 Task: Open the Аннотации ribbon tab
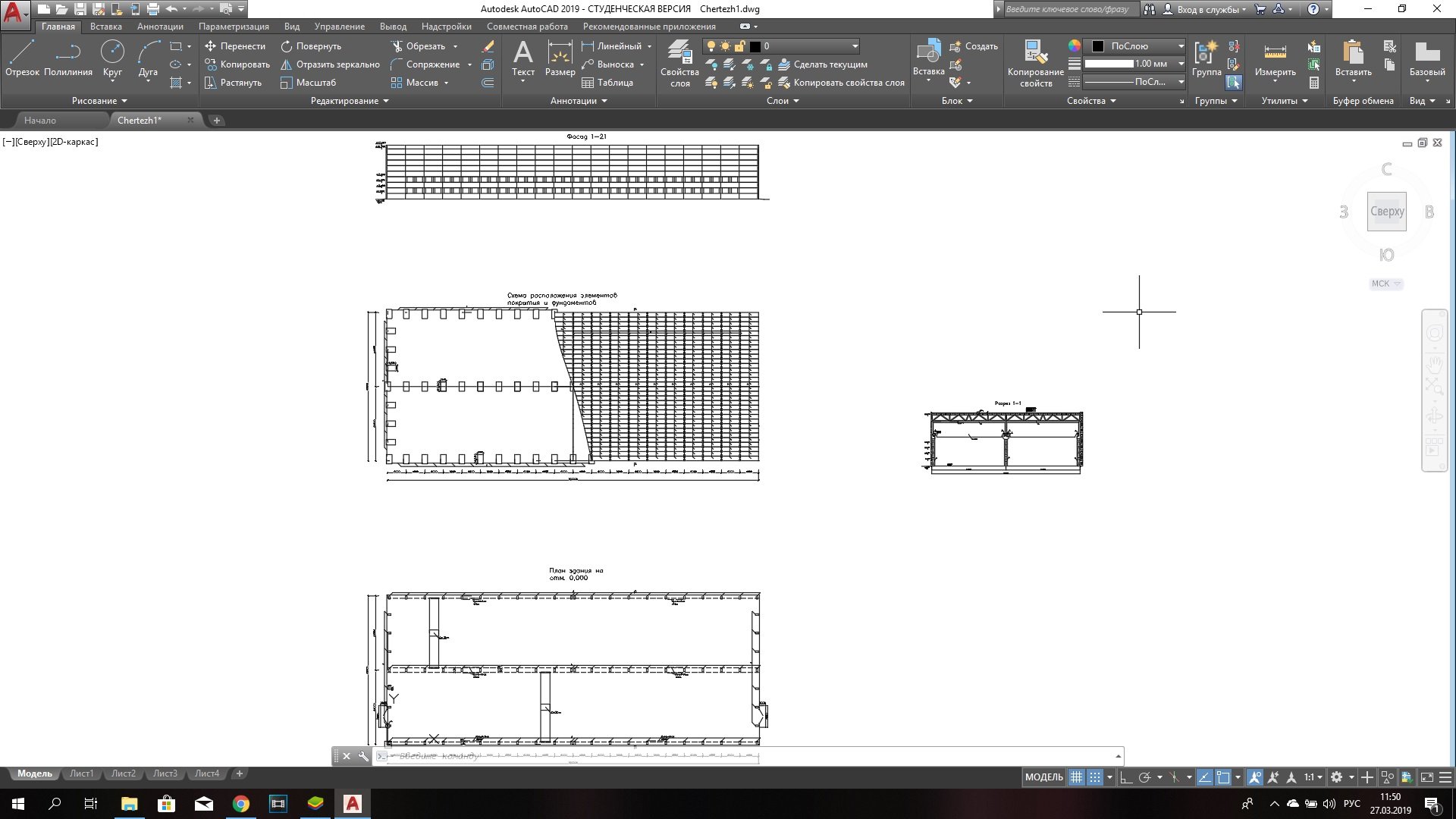(160, 27)
